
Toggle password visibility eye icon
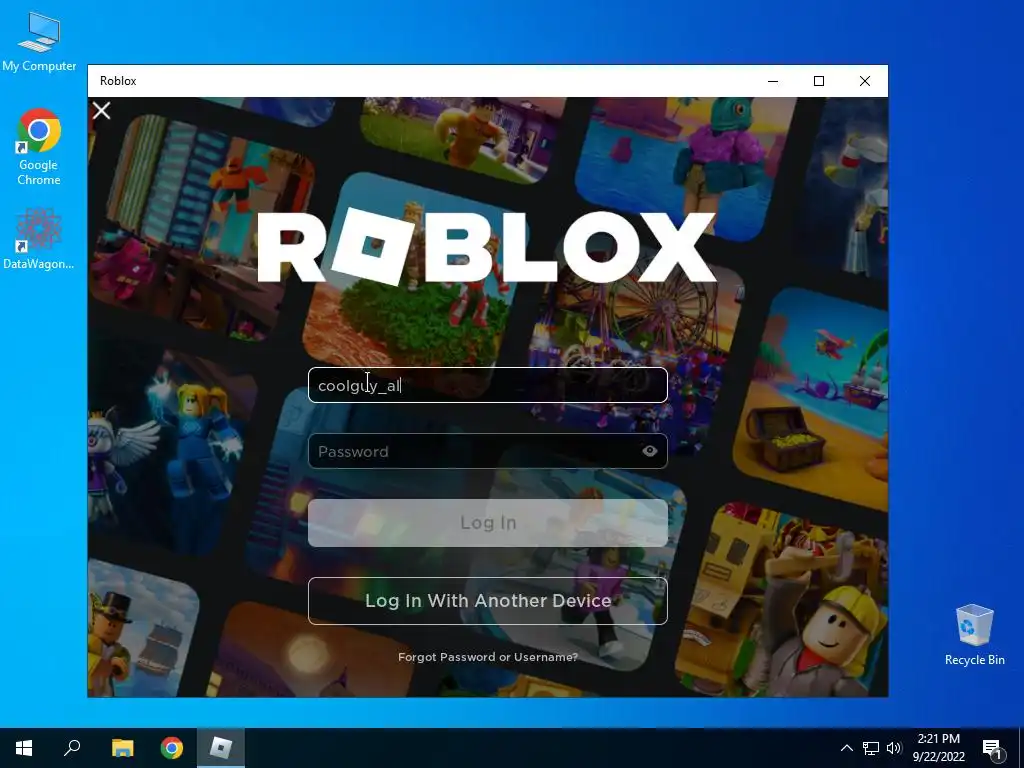649,451
